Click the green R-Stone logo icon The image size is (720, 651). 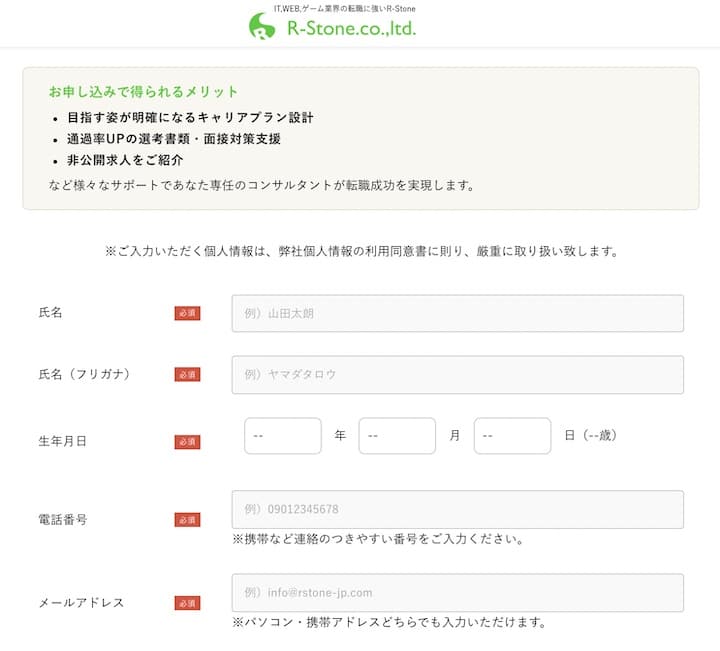(x=262, y=27)
